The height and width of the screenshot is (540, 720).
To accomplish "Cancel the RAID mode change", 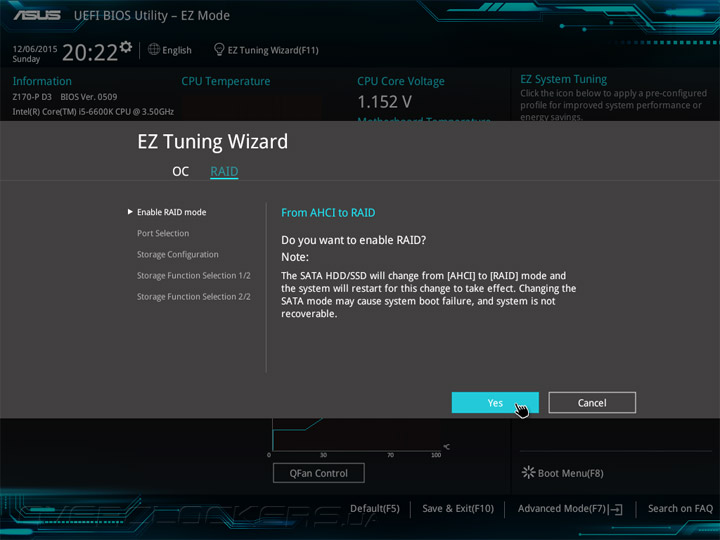I will (592, 403).
